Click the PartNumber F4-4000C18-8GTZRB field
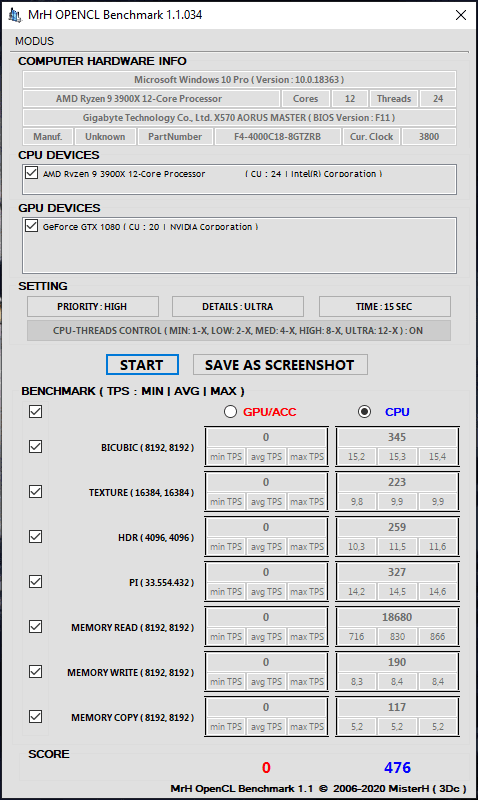Image resolution: width=478 pixels, height=800 pixels. (x=278, y=137)
